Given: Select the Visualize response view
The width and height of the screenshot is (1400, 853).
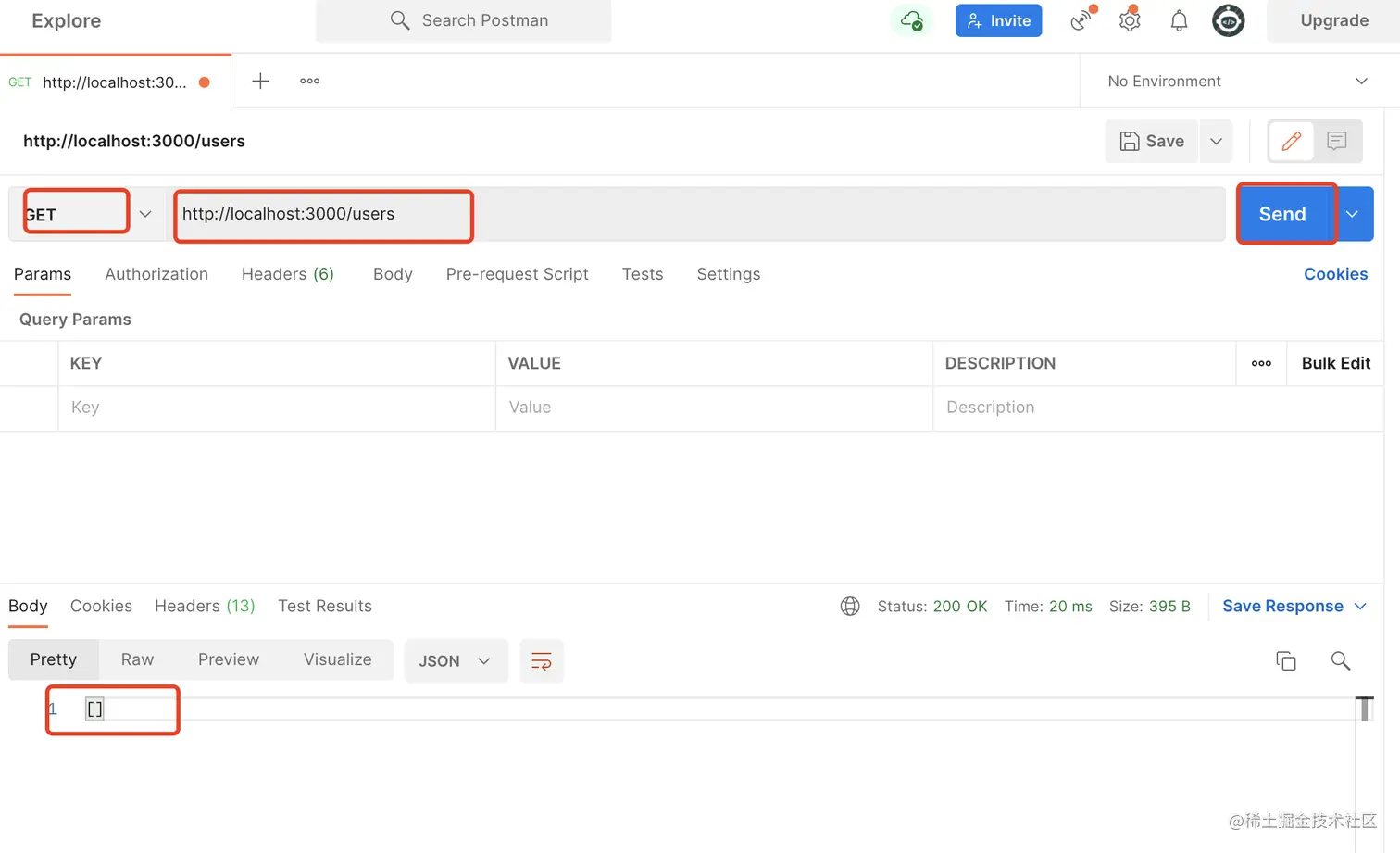Looking at the screenshot, I should click(x=338, y=659).
